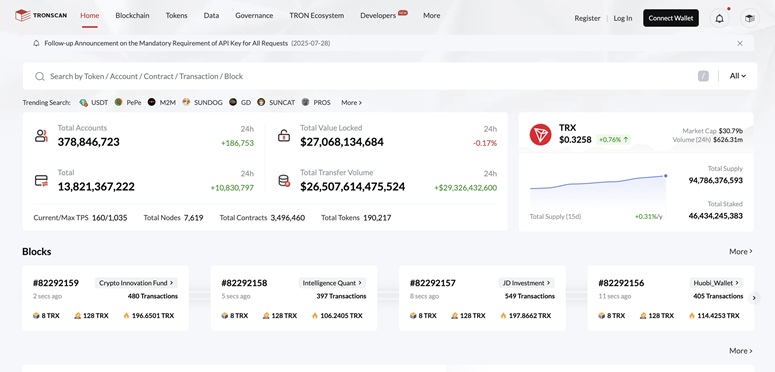This screenshot has height=372, width=775.
Task: Dismiss the API Key announcement banner
Action: click(x=740, y=43)
